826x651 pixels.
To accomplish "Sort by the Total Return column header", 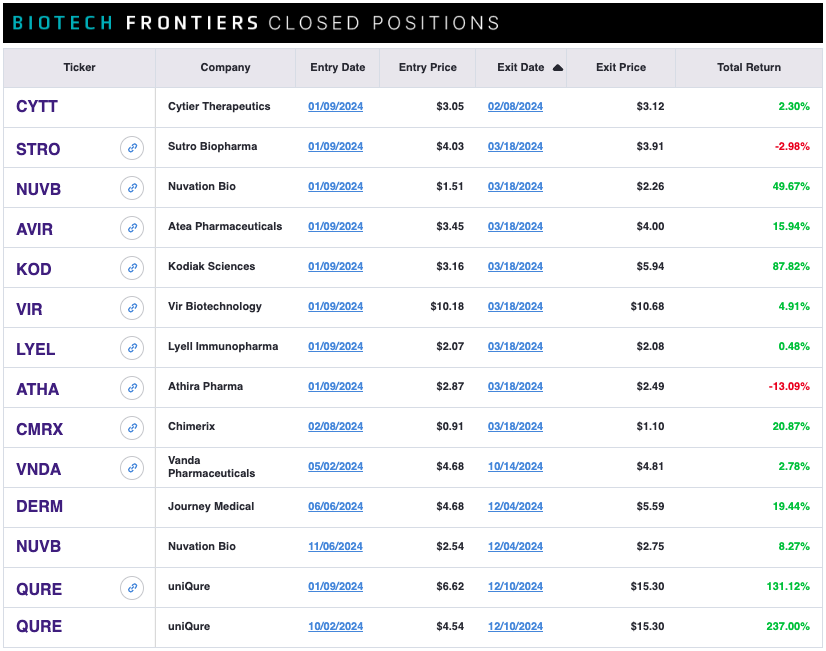I will [x=749, y=67].
